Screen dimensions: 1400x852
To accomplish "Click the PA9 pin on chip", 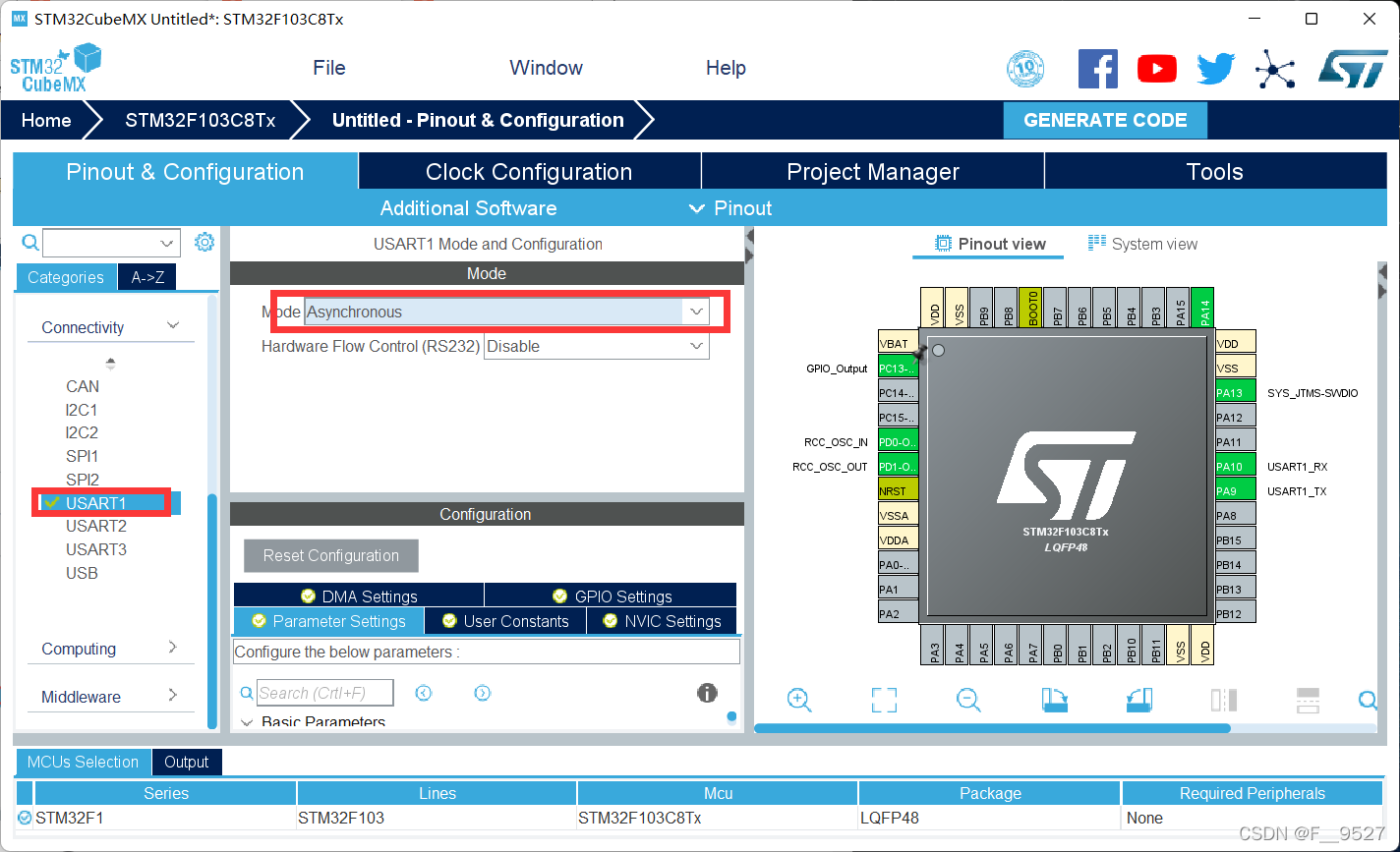I will 1236,490.
